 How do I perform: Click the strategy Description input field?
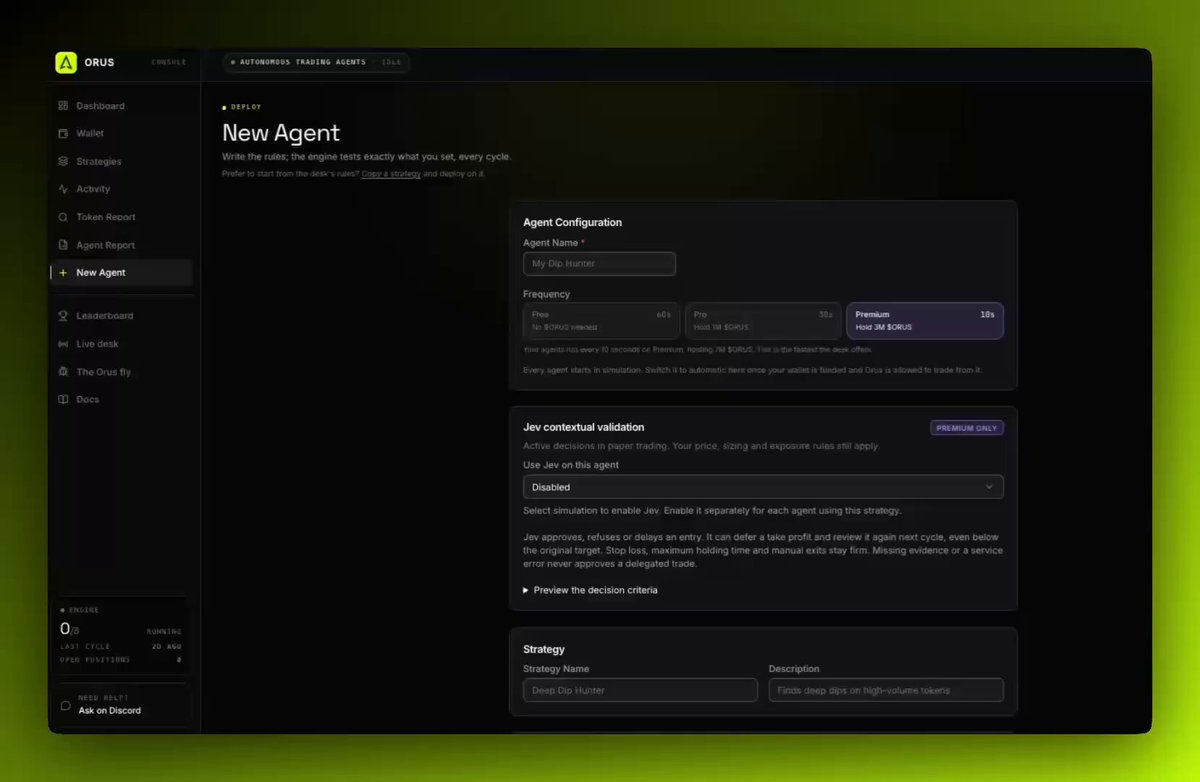click(886, 690)
